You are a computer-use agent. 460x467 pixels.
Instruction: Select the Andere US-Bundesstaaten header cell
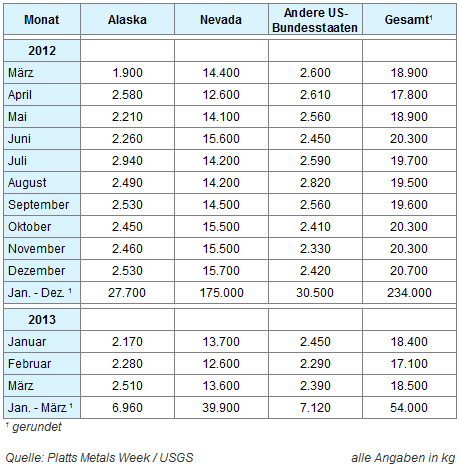point(315,19)
